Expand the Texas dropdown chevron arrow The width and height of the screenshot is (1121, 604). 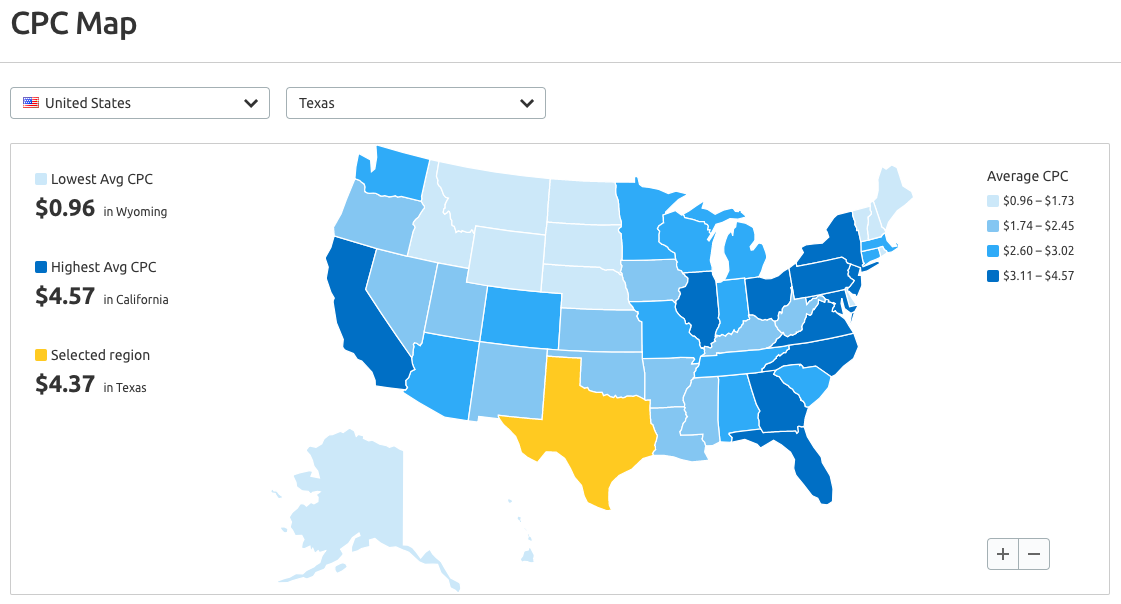[x=527, y=103]
